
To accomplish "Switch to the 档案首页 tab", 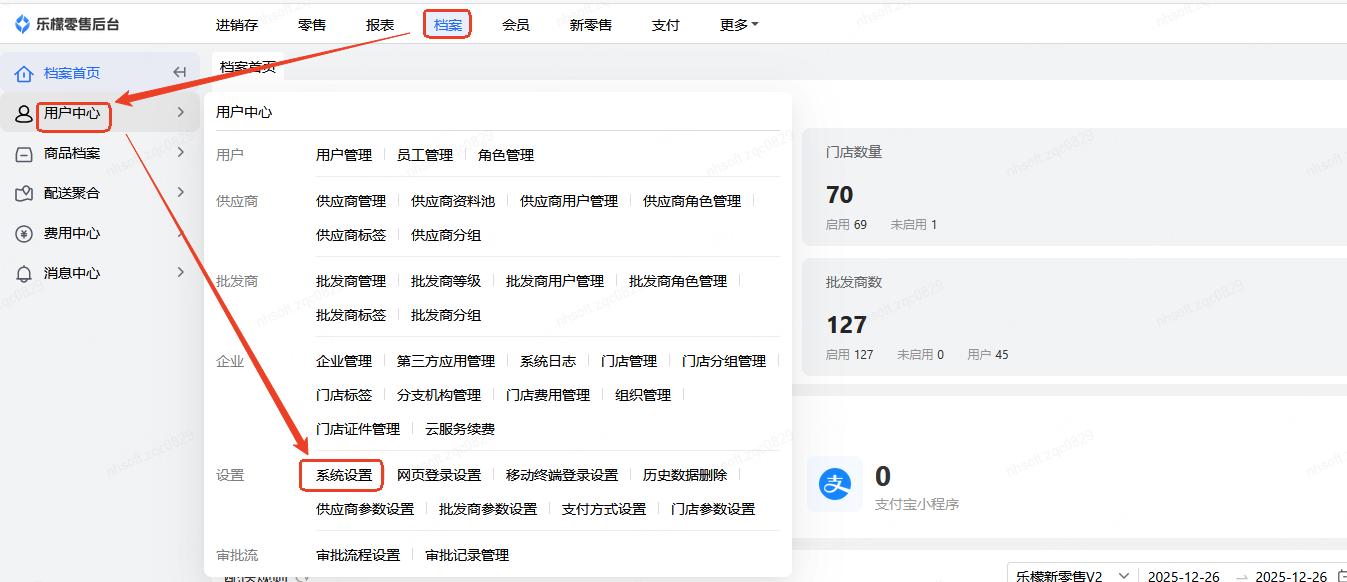I will (248, 67).
